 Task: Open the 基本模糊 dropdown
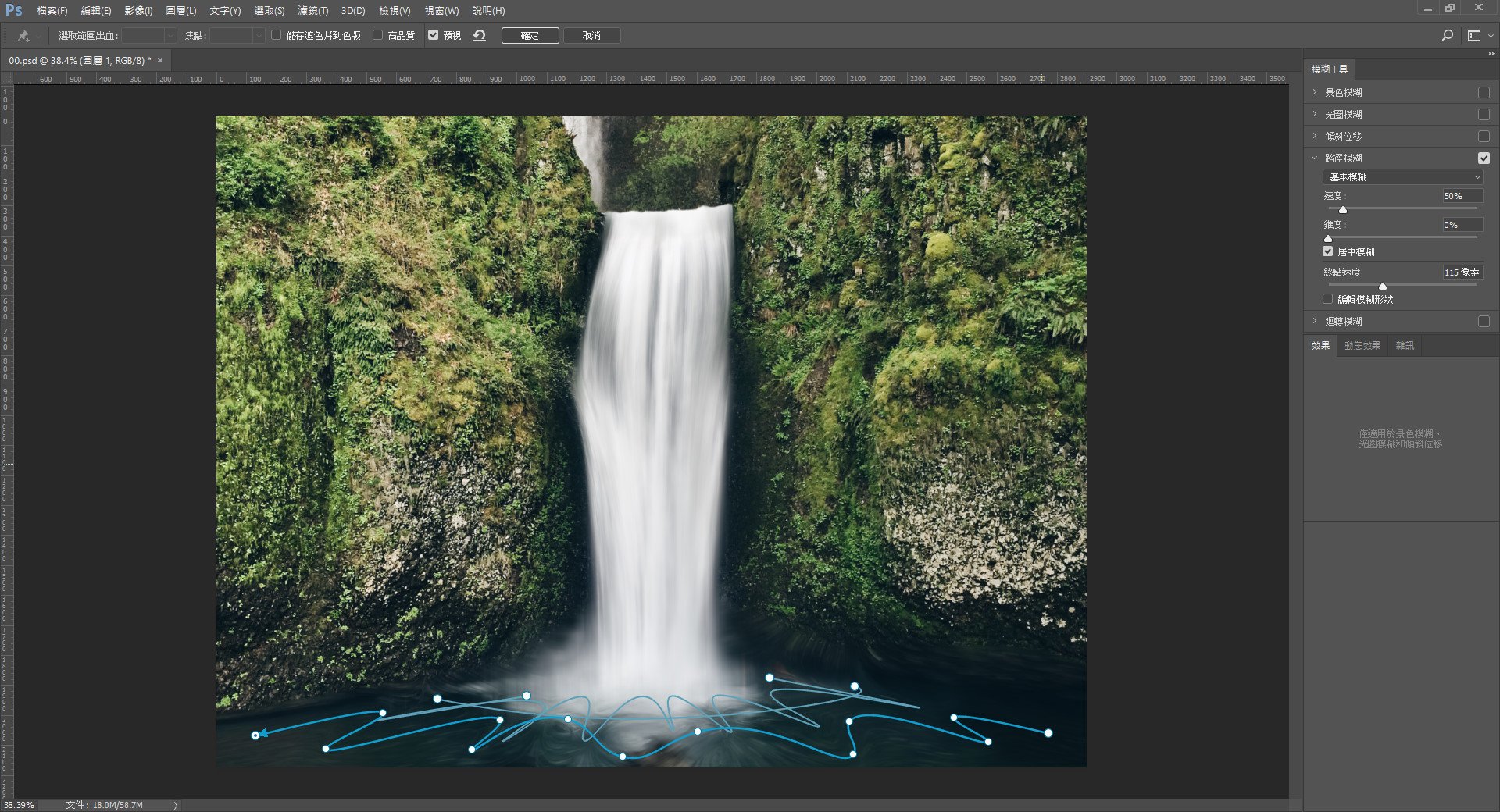tap(1402, 177)
